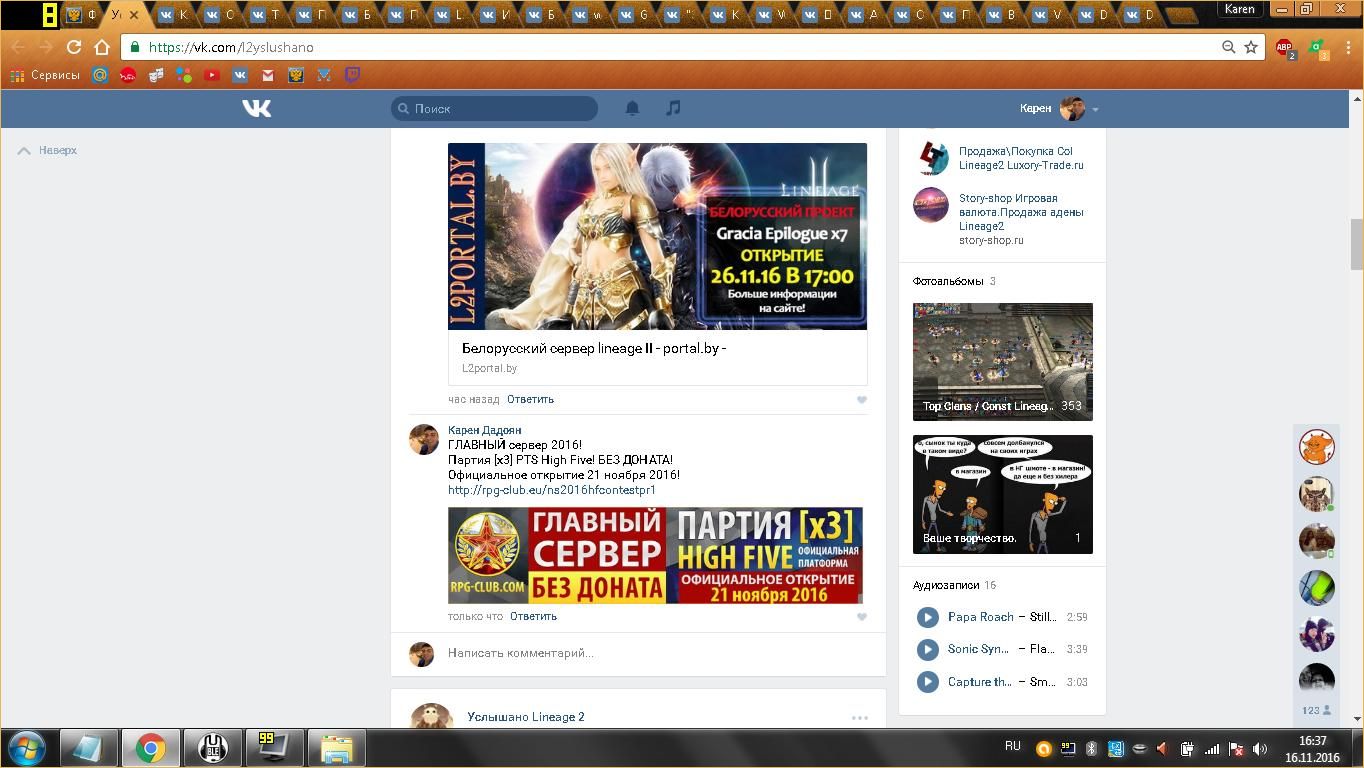Image resolution: width=1364 pixels, height=768 pixels.
Task: Open the Top Clans / Const Lineage album thumbnail
Action: click(x=1003, y=362)
